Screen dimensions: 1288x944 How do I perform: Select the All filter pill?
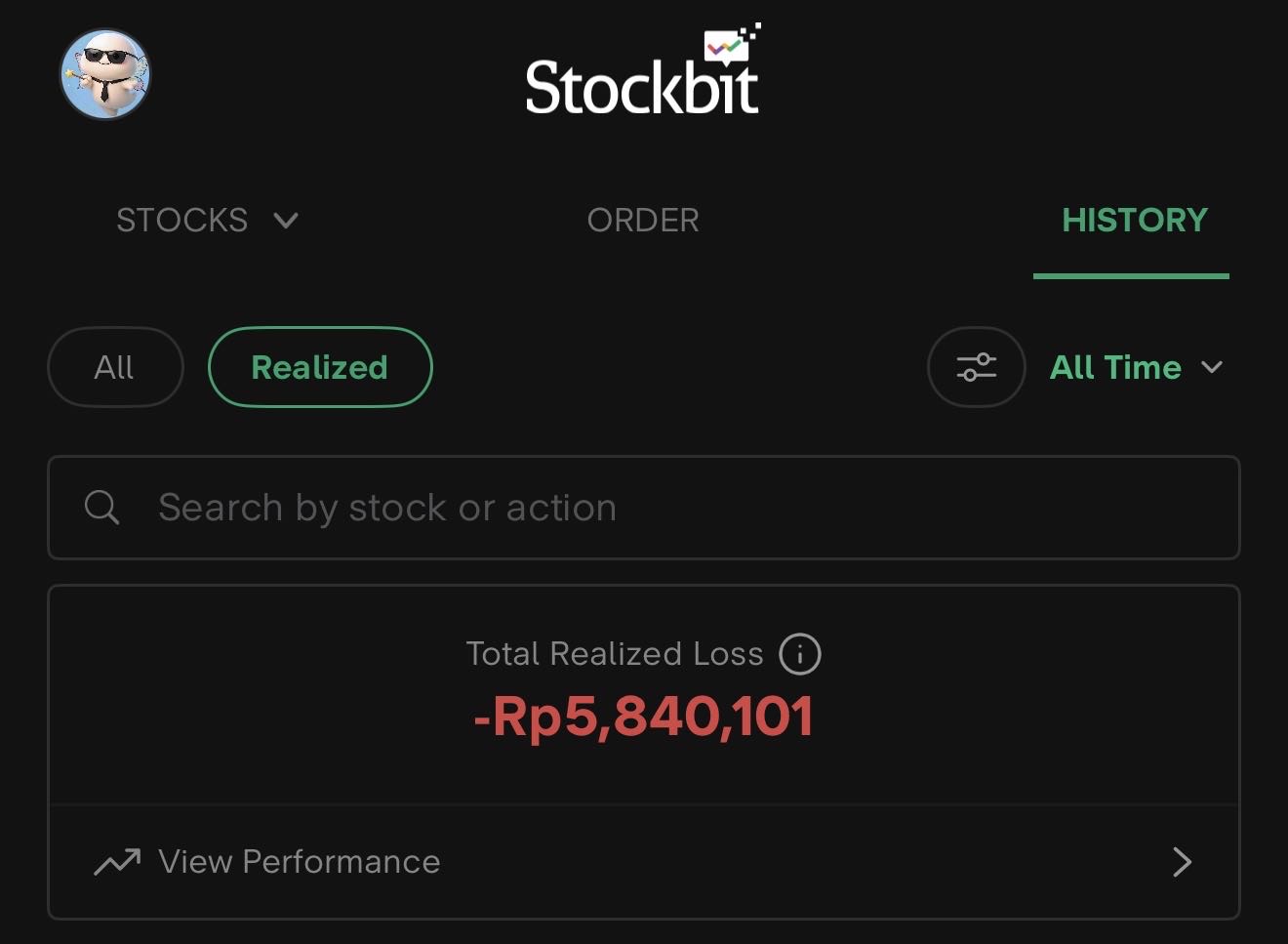pyautogui.click(x=114, y=367)
